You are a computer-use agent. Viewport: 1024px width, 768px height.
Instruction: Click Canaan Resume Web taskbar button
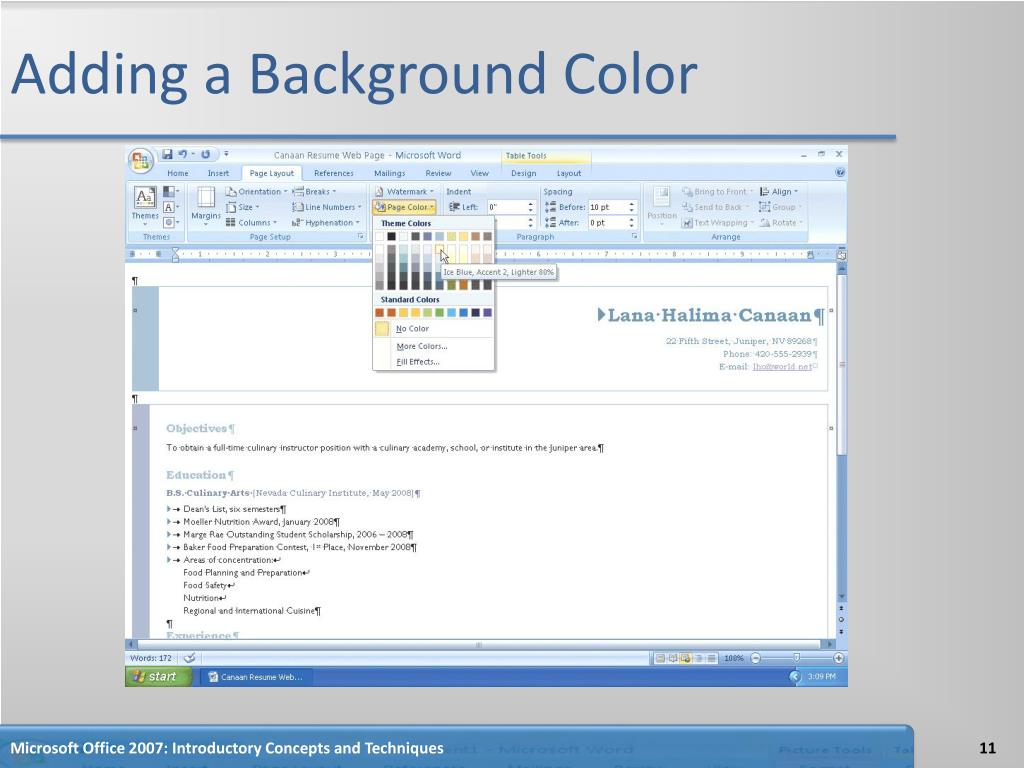(x=256, y=677)
